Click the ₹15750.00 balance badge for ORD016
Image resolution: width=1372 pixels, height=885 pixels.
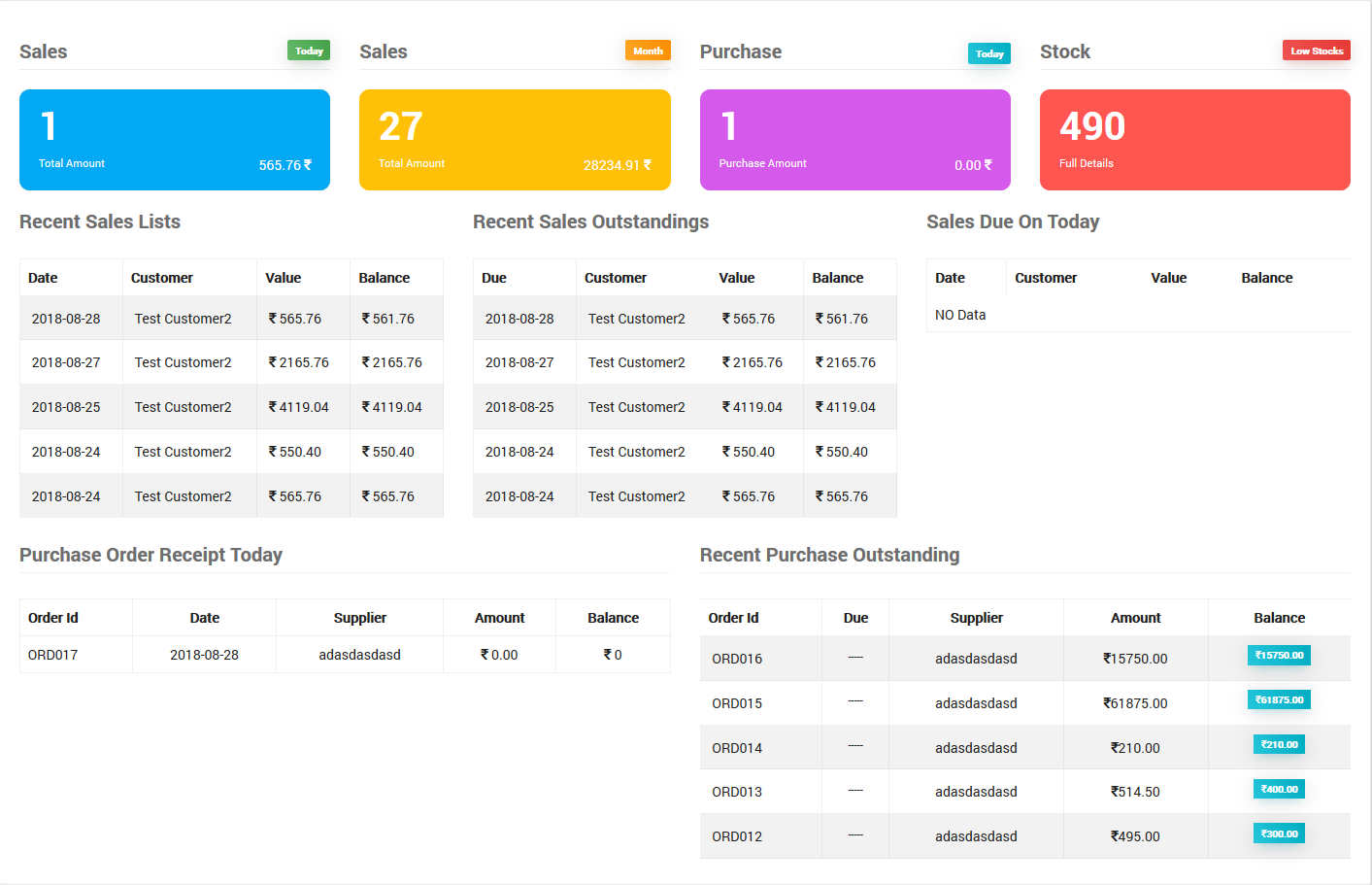(x=1279, y=655)
